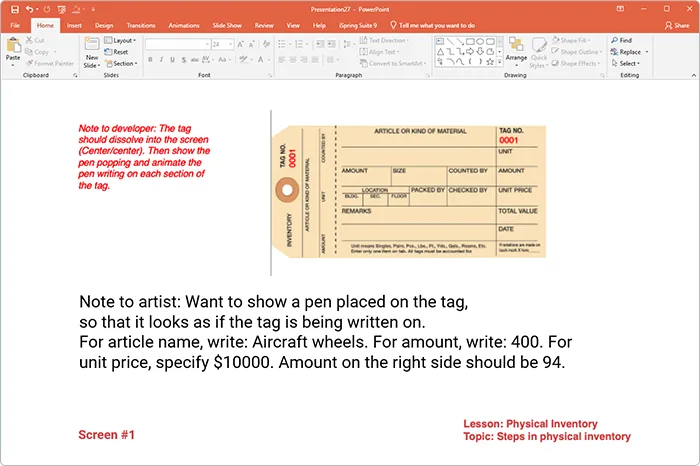
Task: Open the File tab
Action: tap(15, 25)
